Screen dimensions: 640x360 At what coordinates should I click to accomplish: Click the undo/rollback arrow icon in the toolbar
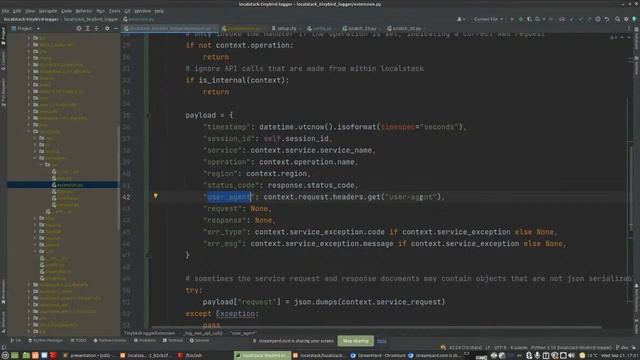click(607, 19)
